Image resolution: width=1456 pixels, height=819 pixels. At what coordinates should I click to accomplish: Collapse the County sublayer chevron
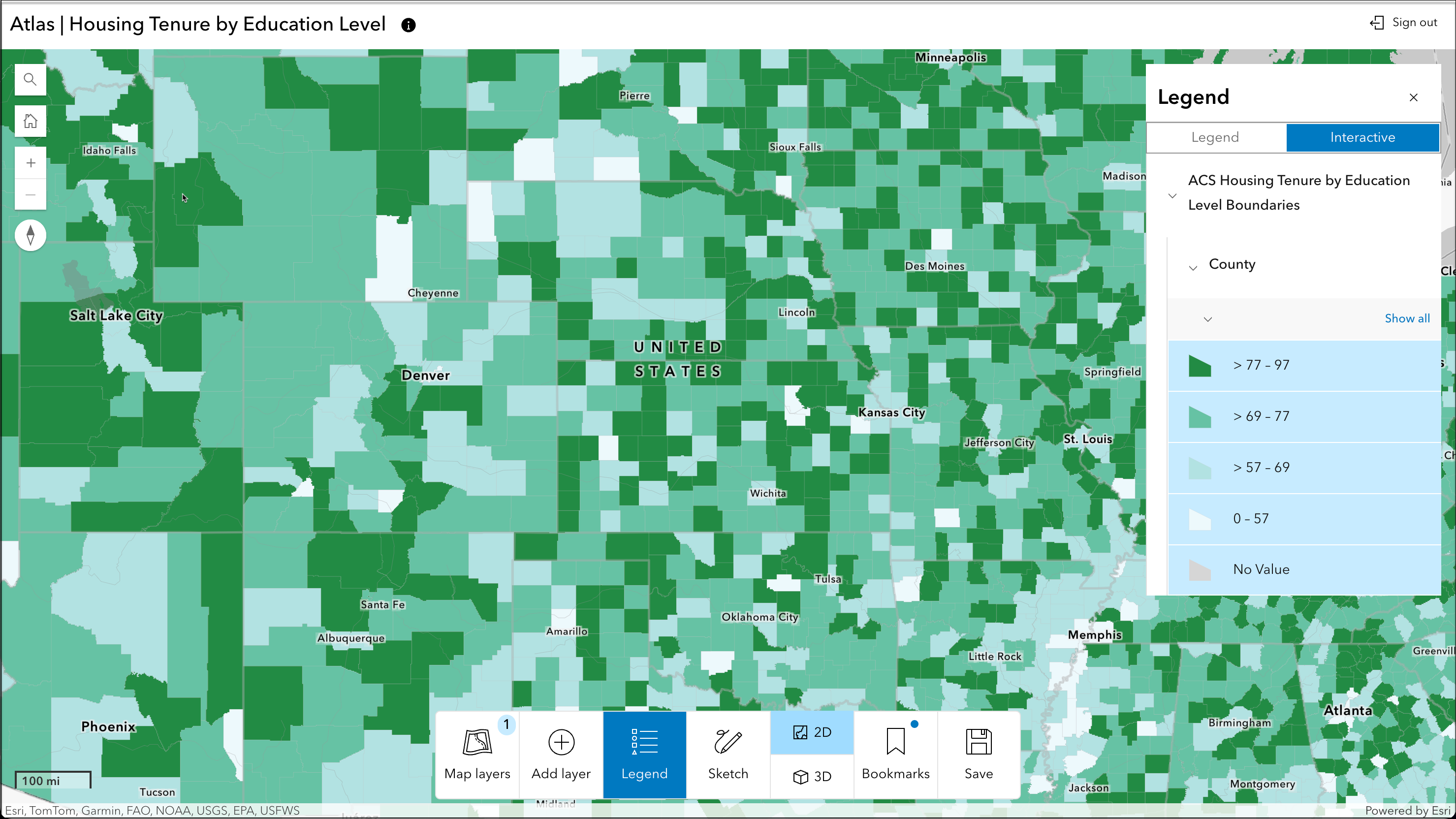1193,268
